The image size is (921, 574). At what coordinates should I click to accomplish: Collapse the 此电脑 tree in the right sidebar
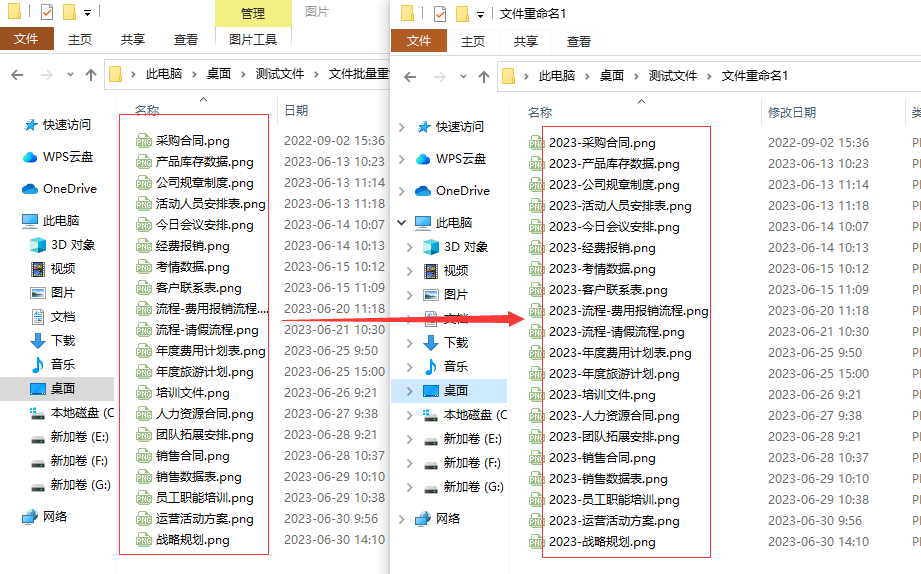click(x=402, y=223)
